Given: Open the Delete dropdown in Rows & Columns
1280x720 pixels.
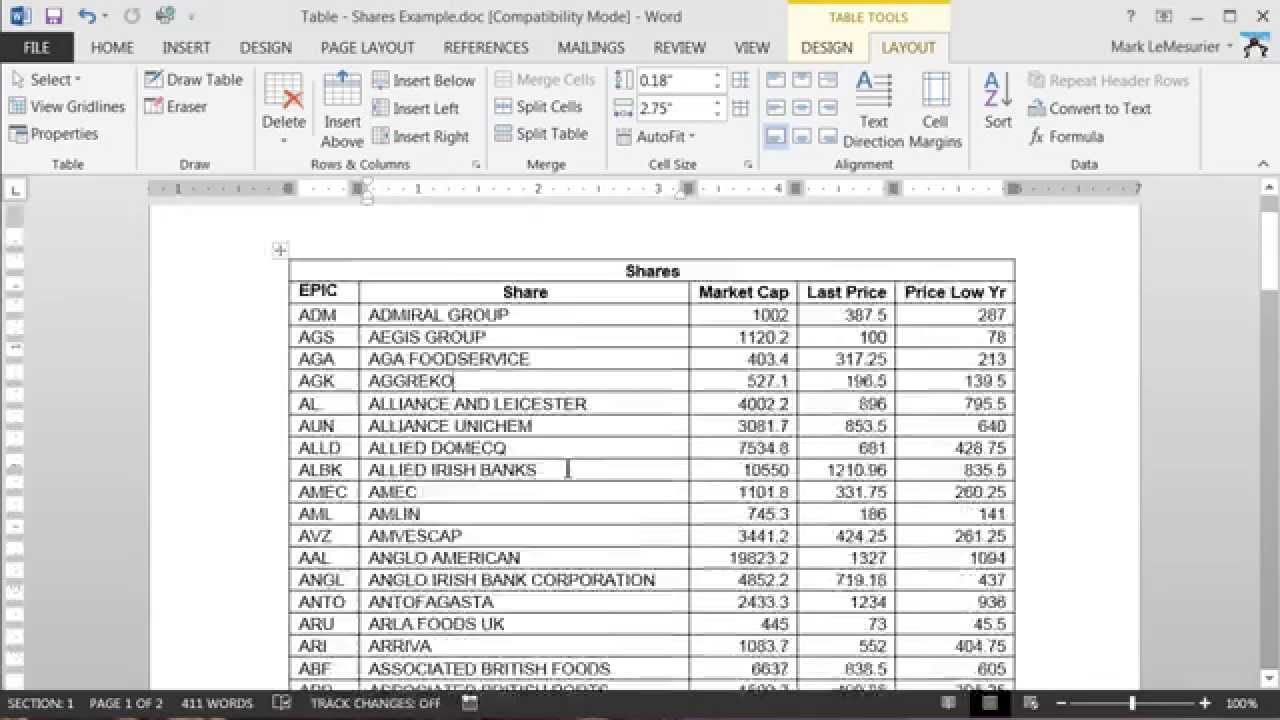Looking at the screenshot, I should point(284,110).
